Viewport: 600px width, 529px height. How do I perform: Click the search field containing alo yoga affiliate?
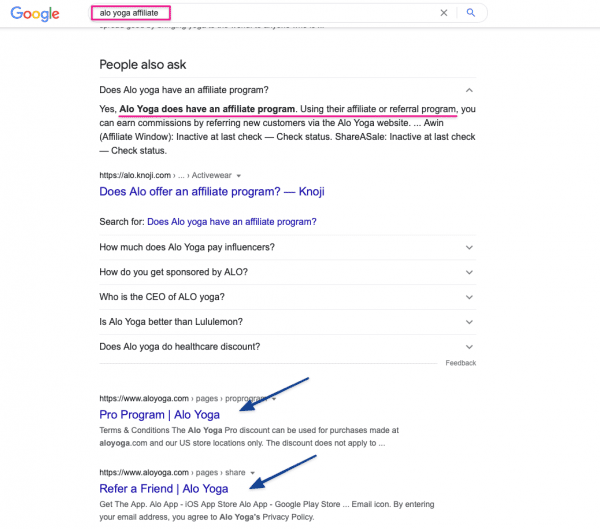pos(264,13)
